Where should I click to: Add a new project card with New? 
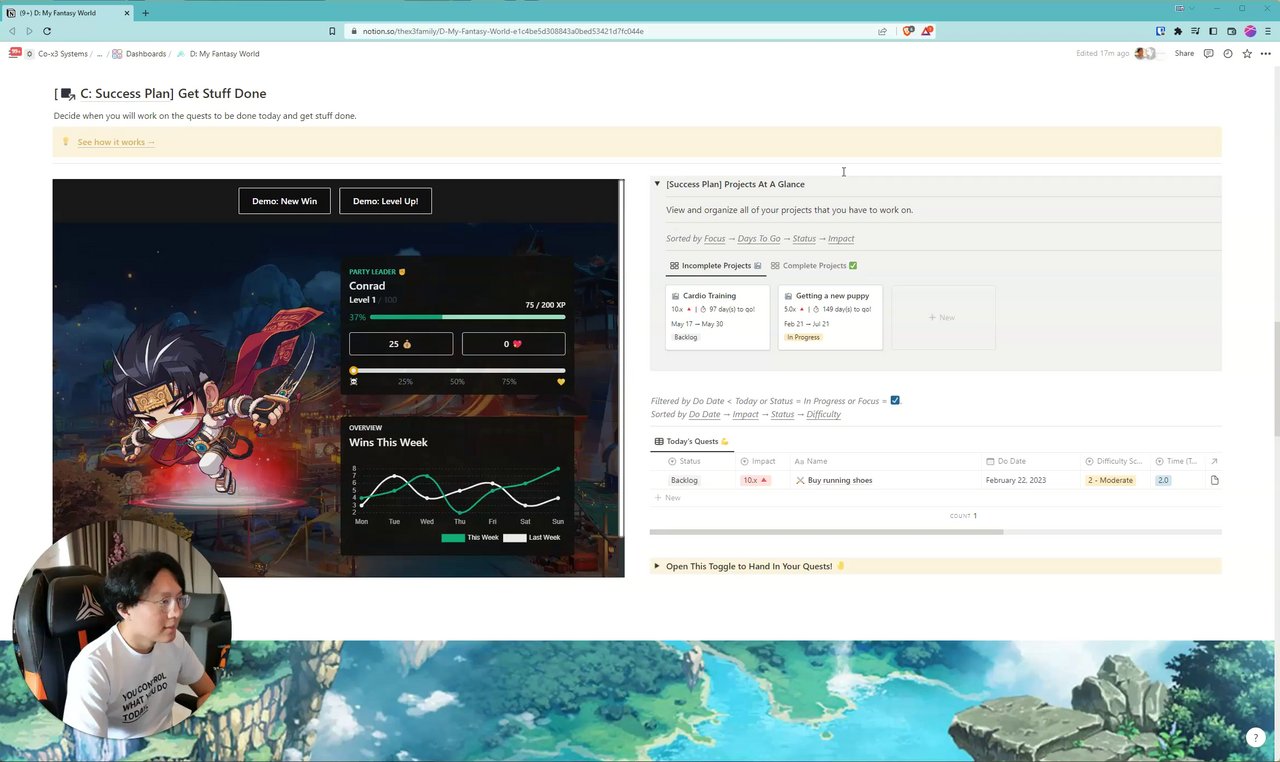[943, 317]
